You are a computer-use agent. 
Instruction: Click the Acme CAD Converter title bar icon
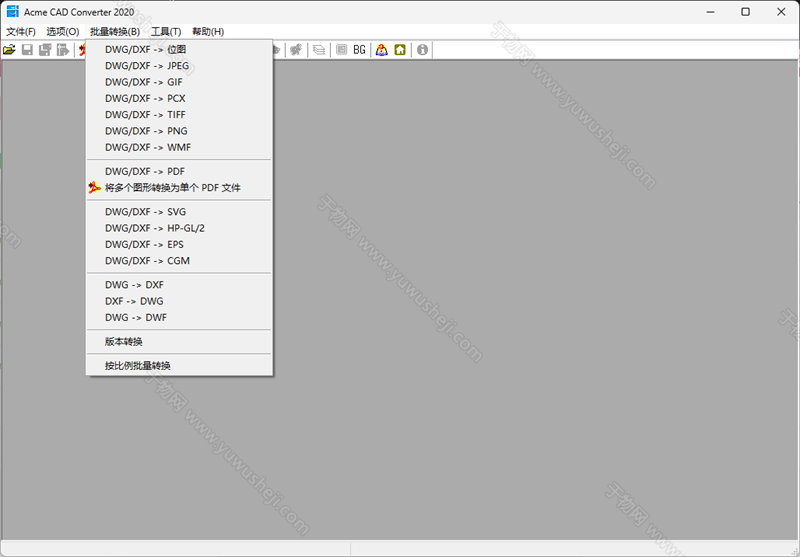point(13,12)
